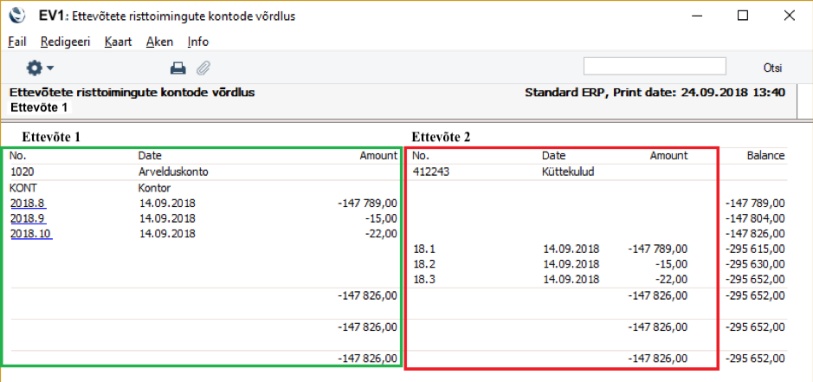Click the Otsi search button
The image size is (813, 382).
pyautogui.click(x=772, y=68)
